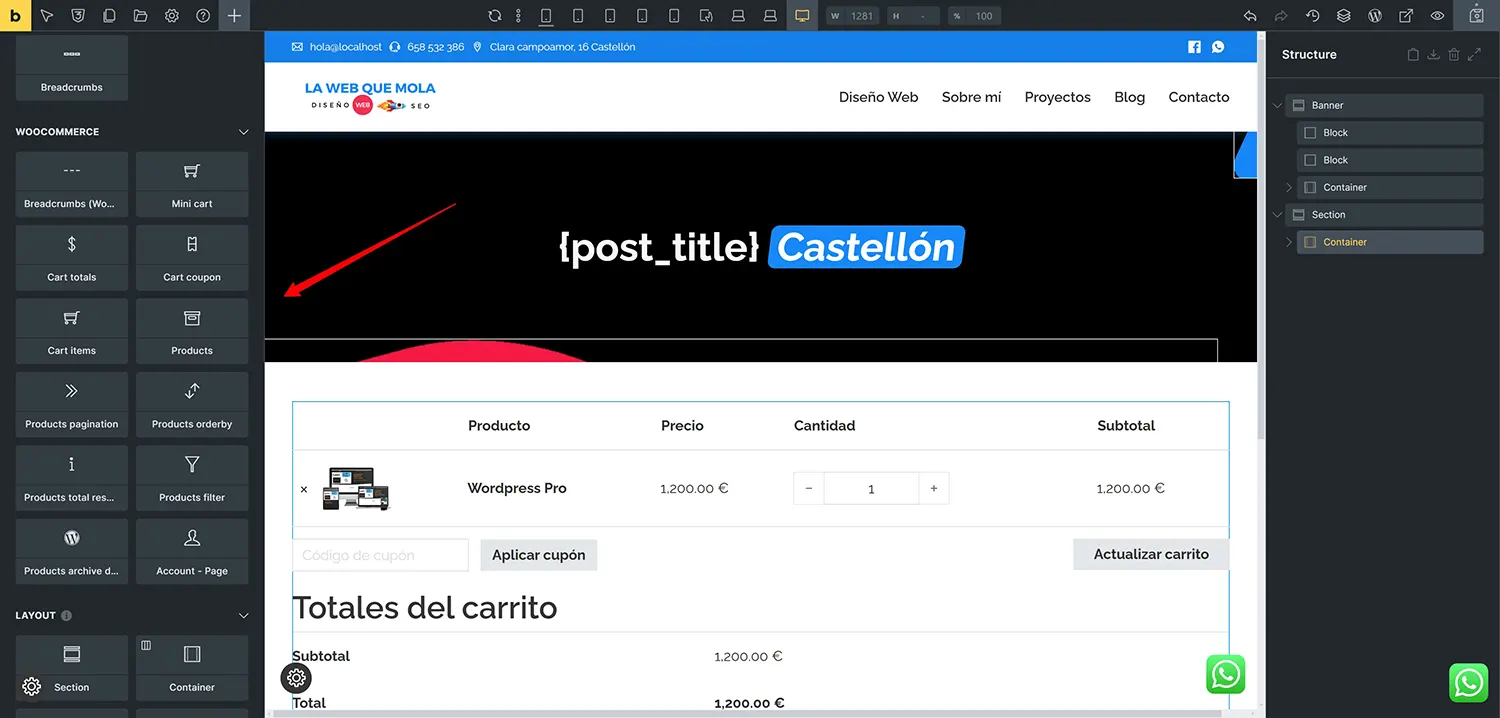Screen dimensions: 1500x718
Task: Click the Wordpress Pro product link
Action: click(x=517, y=489)
